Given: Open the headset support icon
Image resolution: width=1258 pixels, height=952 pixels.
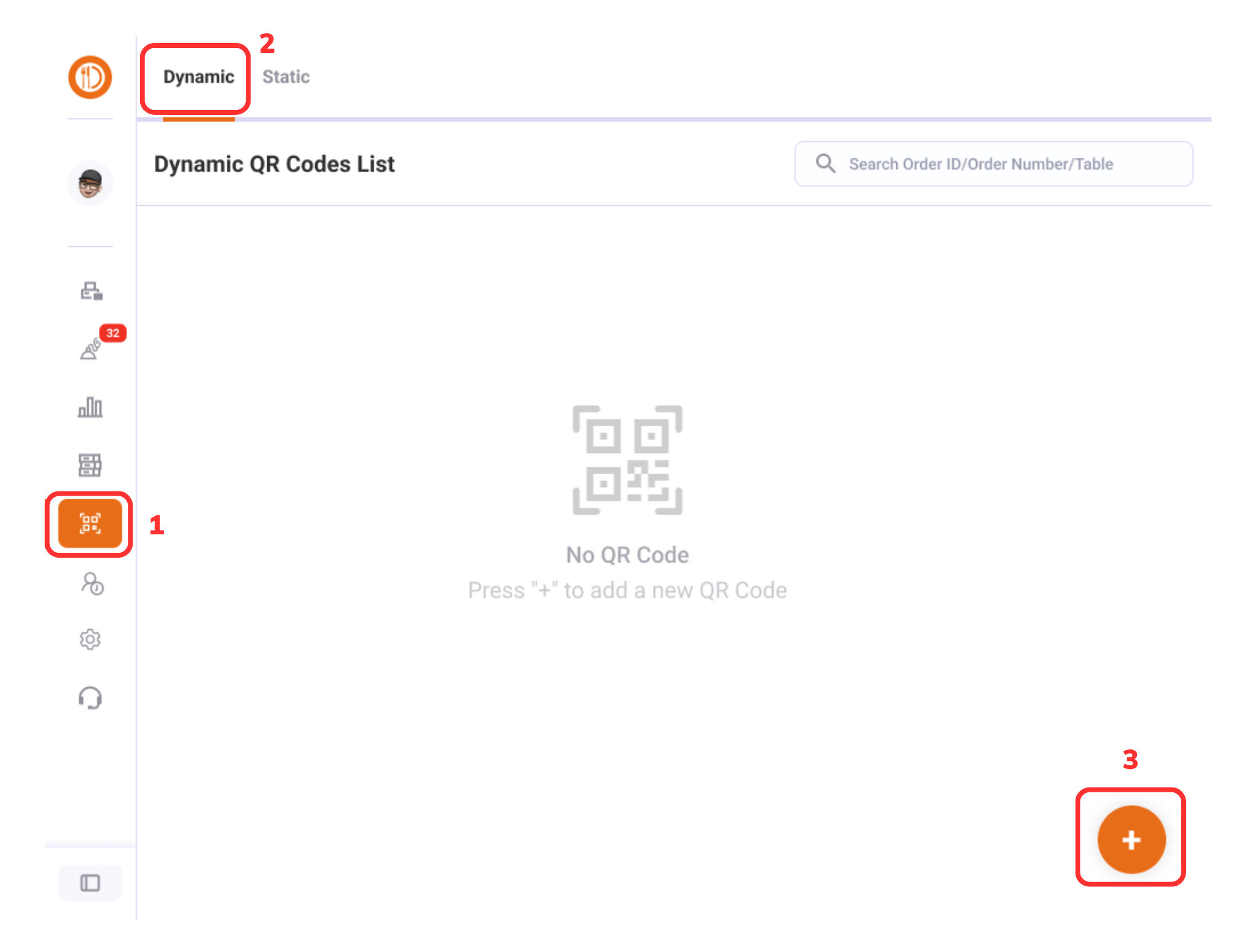Looking at the screenshot, I should pos(90,698).
